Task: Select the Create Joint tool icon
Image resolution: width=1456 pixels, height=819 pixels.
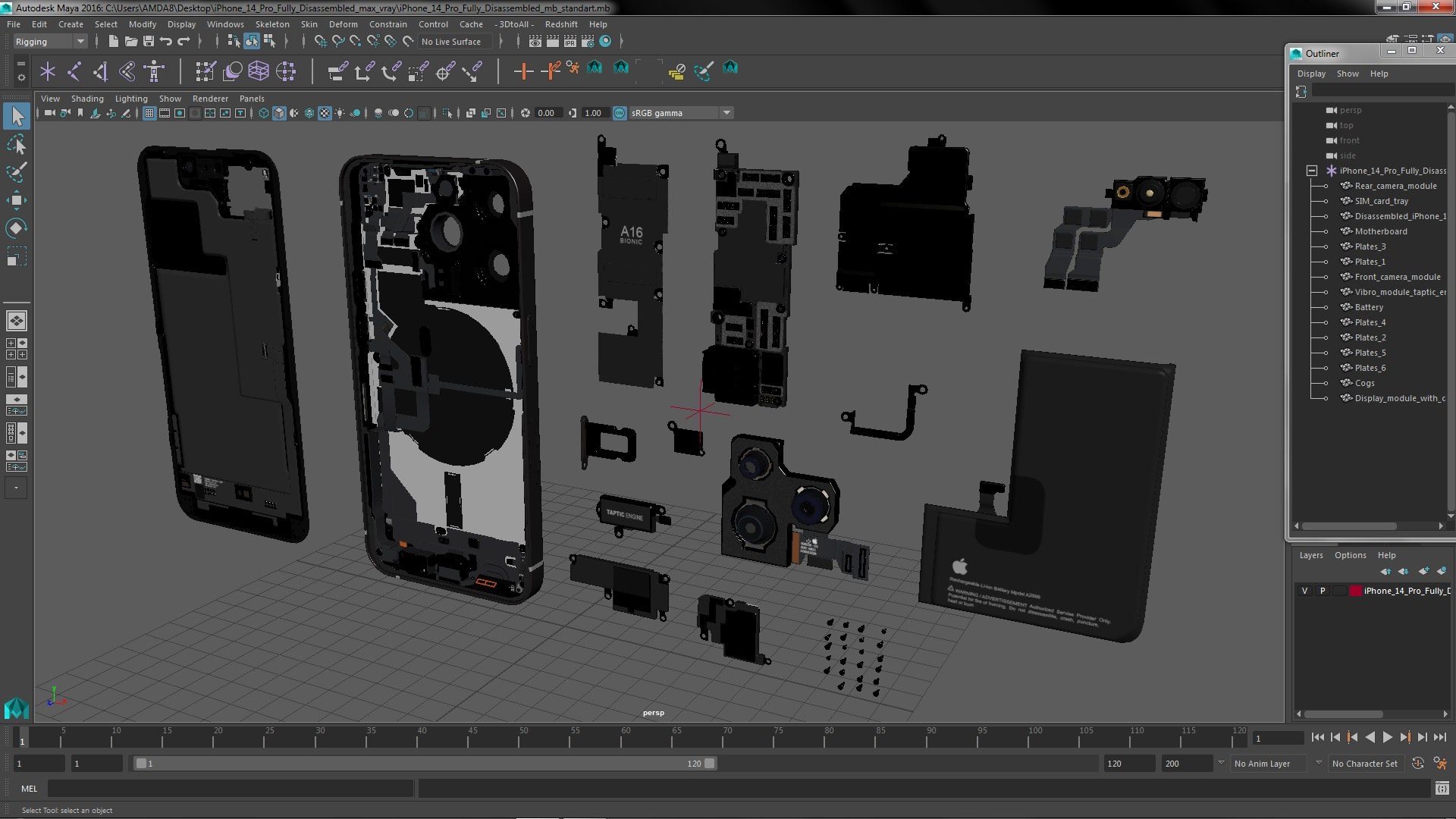Action: [74, 71]
